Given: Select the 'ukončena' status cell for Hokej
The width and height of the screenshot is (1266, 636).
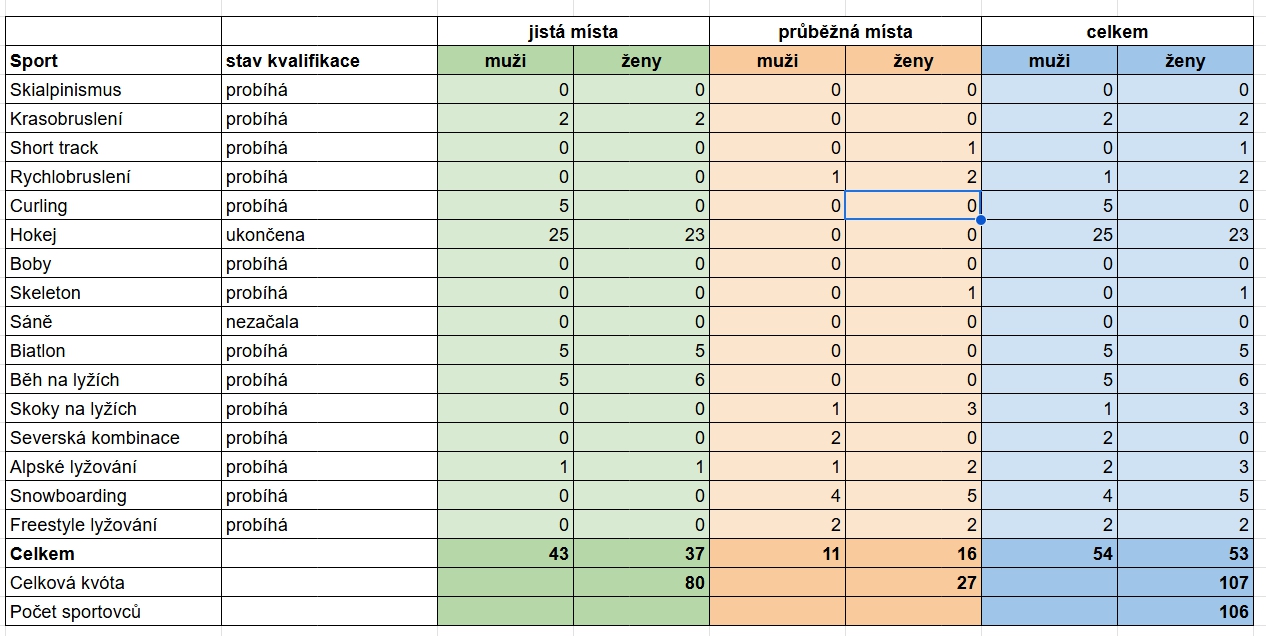Looking at the screenshot, I should 329,235.
